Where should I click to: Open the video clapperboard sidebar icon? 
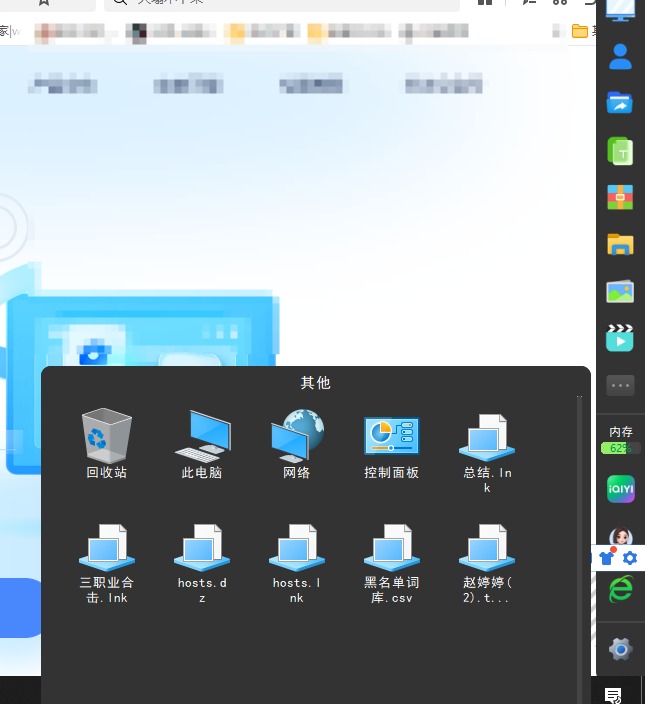click(620, 338)
